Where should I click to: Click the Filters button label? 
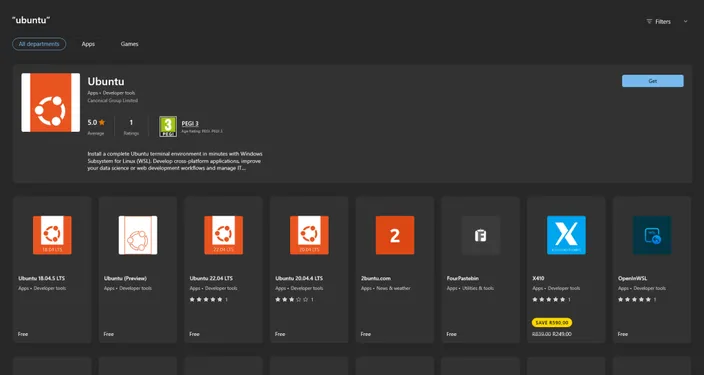click(x=663, y=22)
